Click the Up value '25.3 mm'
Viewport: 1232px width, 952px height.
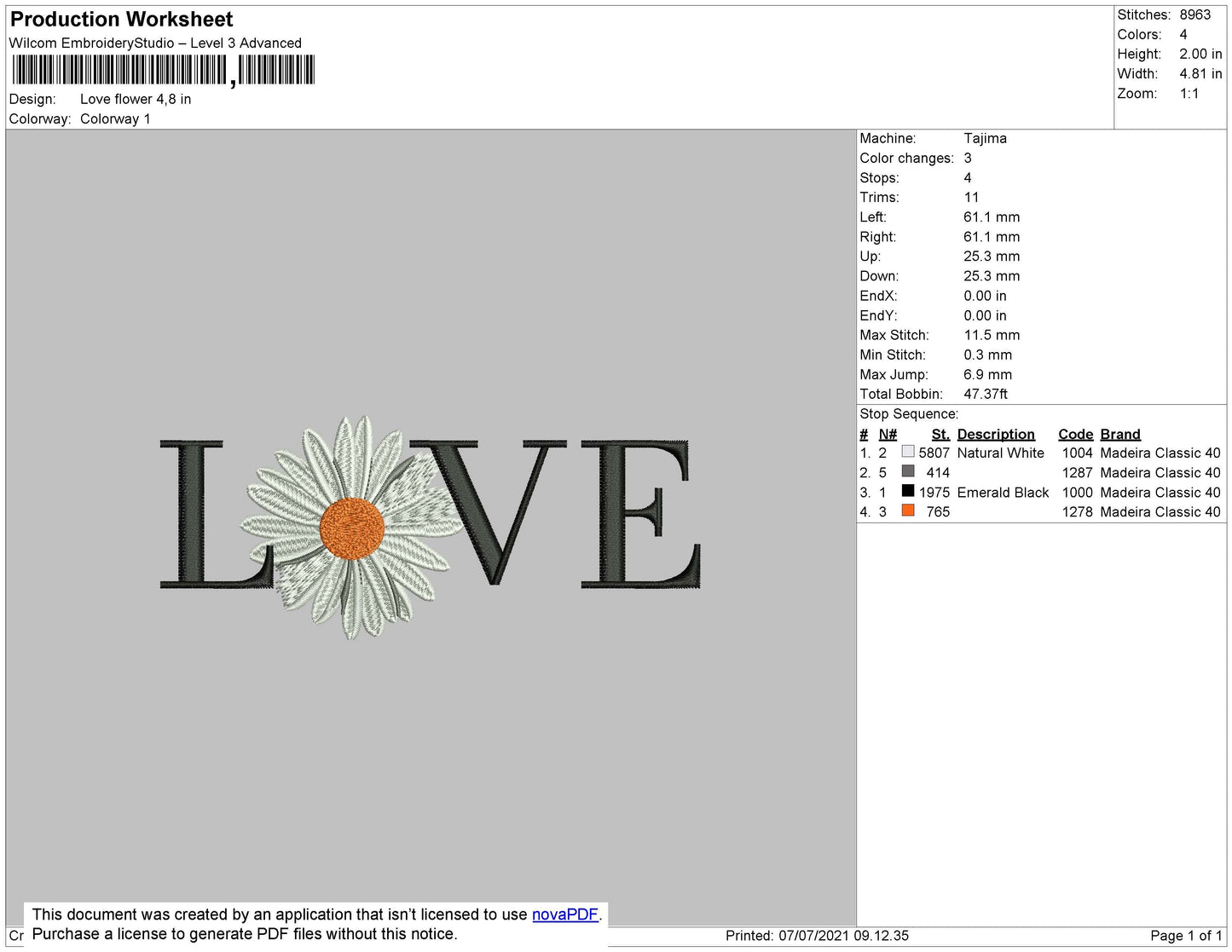[x=992, y=257]
